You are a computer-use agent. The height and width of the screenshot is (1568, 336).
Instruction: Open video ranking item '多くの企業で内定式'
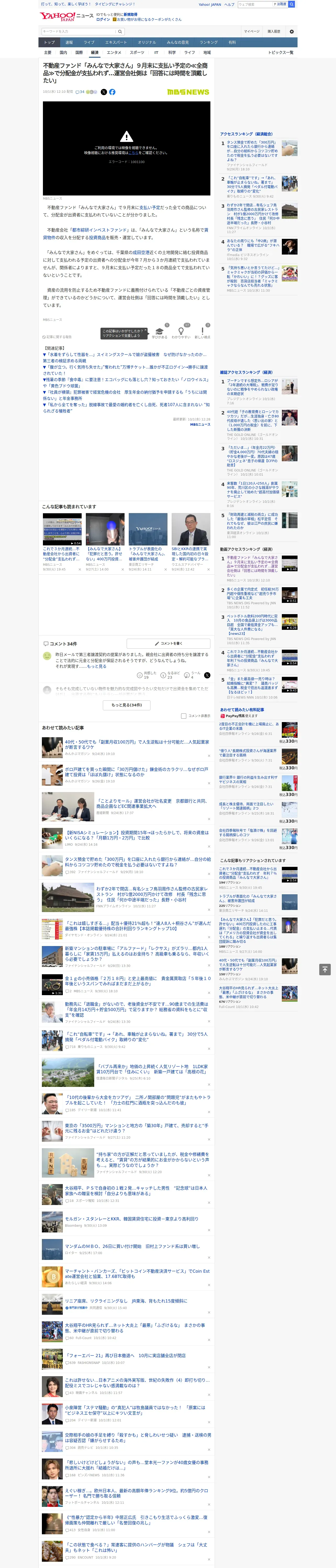pyautogui.click(x=253, y=594)
